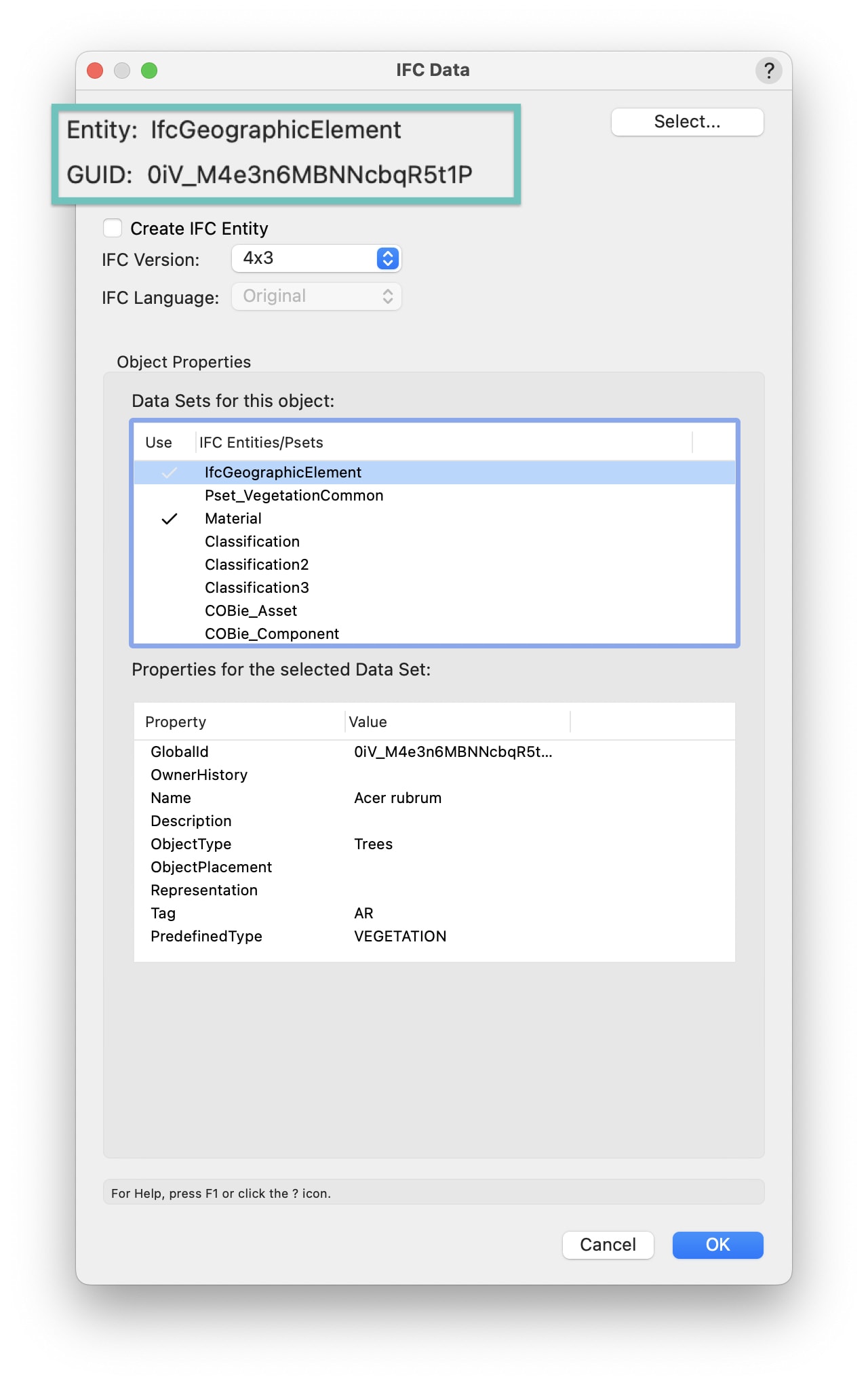The width and height of the screenshot is (868, 1385).
Task: Toggle the Use checkmark for Material
Action: [x=169, y=519]
